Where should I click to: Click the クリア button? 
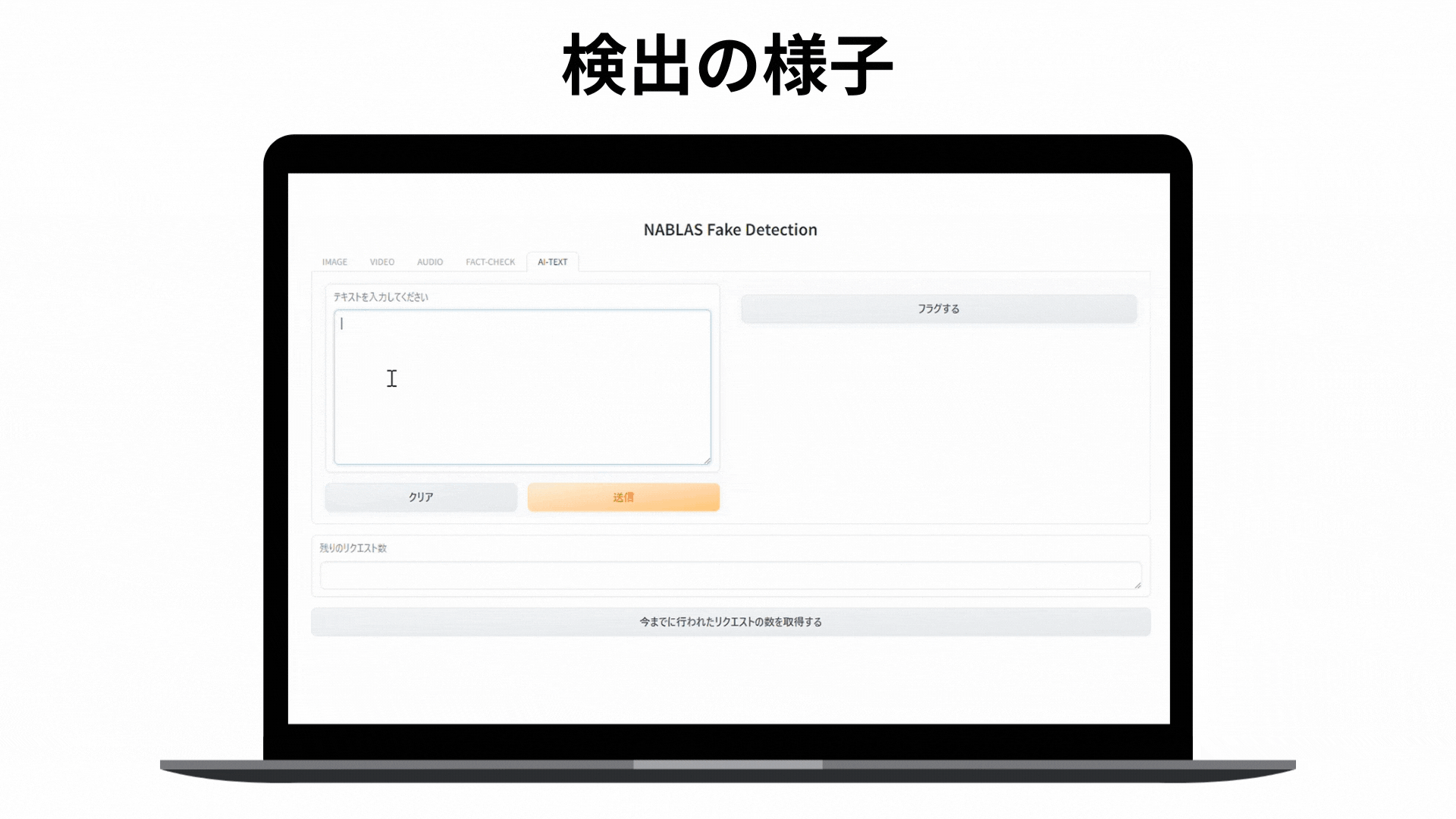421,497
